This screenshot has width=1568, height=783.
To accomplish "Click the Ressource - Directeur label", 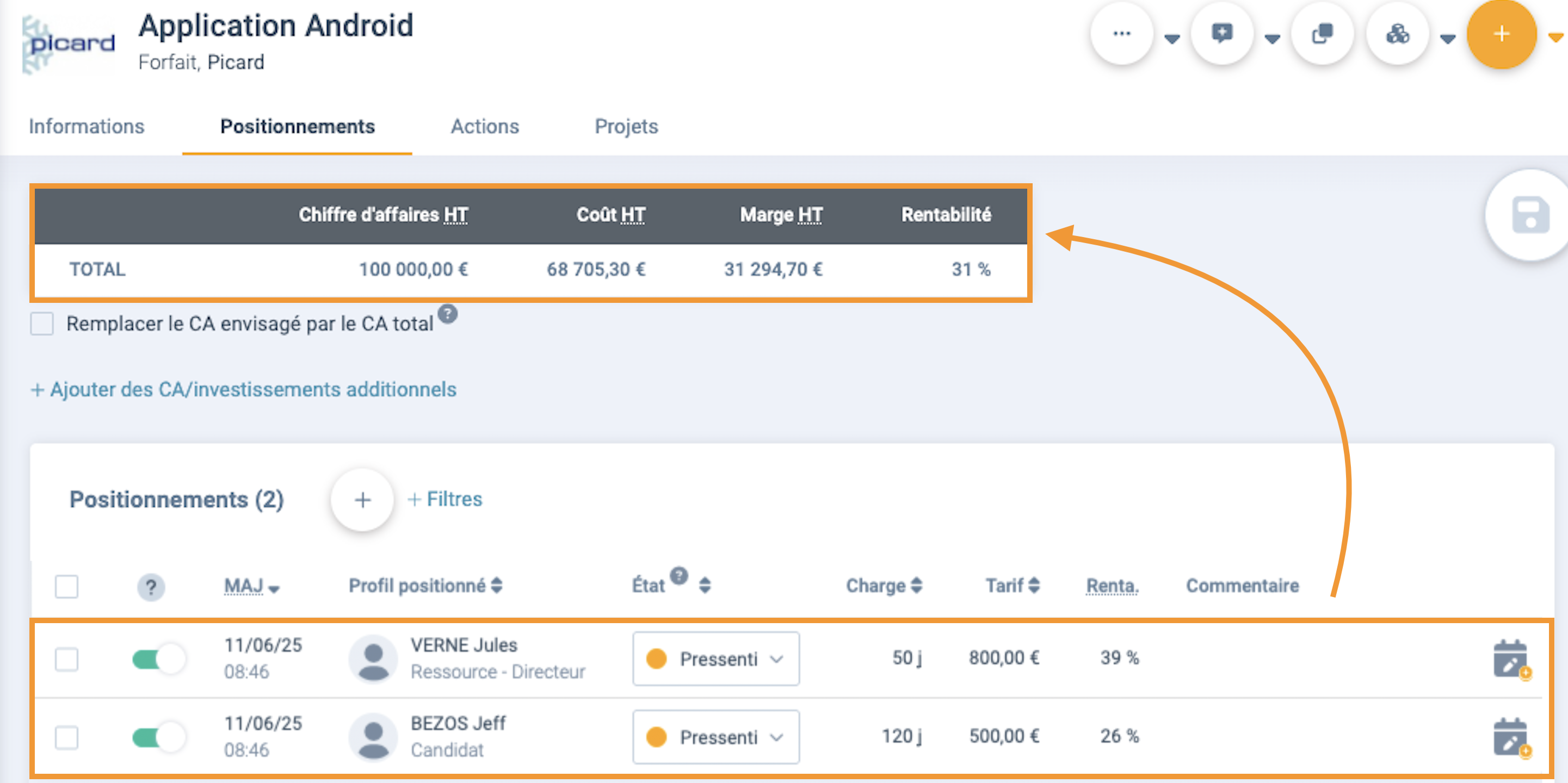I will click(498, 672).
